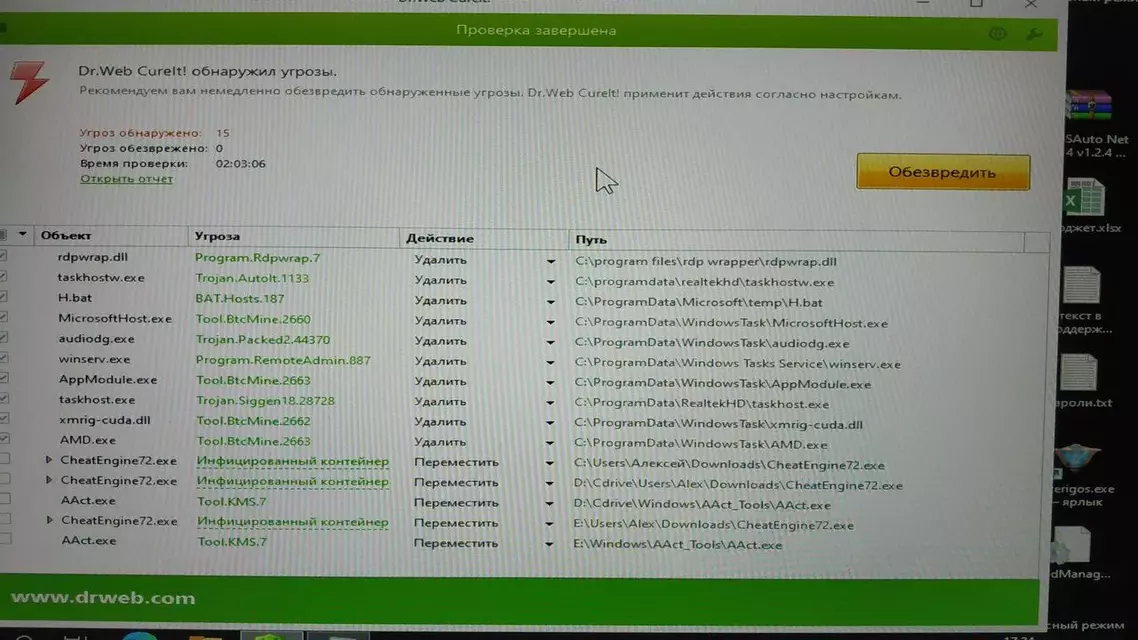The width and height of the screenshot is (1138, 640).
Task: Select path C:\ProgramData\RealtekHD\taskhost.exe
Action: (702, 404)
